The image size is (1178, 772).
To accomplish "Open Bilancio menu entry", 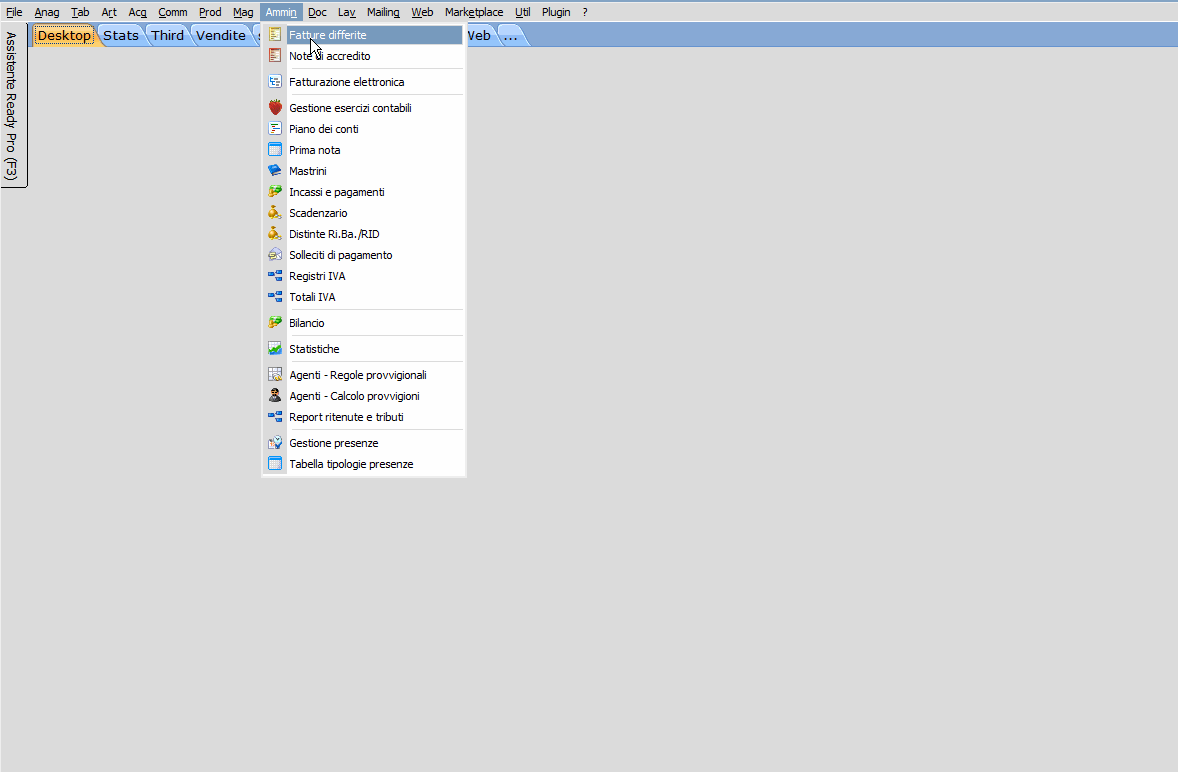I will 364,323.
